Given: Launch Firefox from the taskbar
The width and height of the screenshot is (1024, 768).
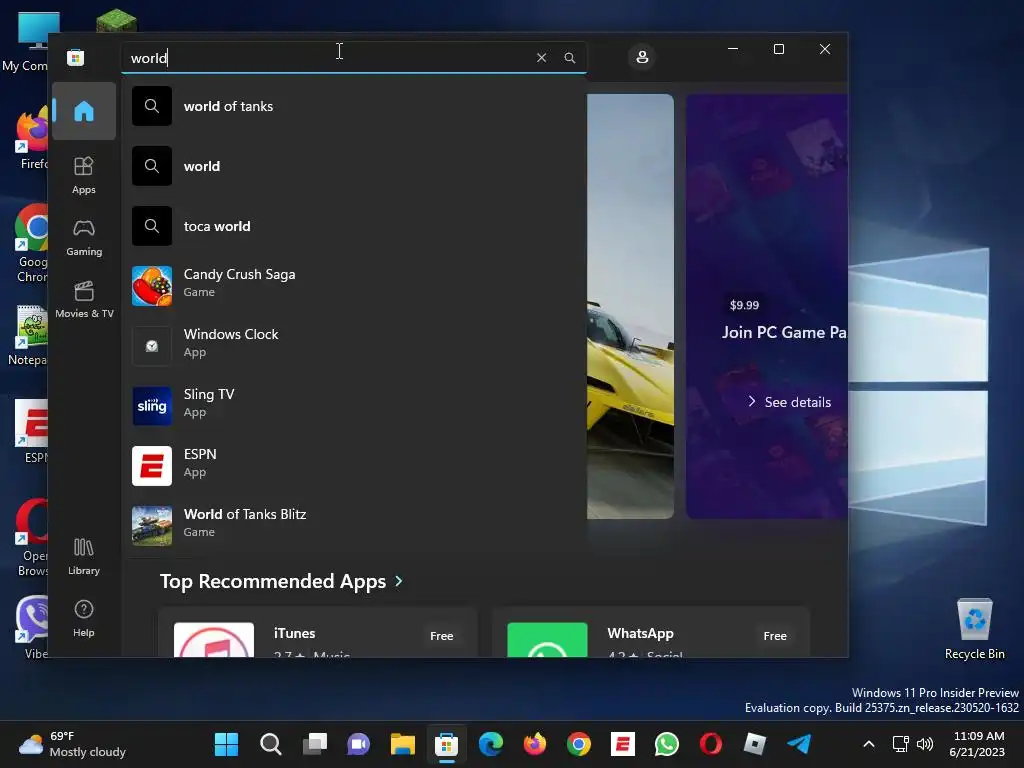Looking at the screenshot, I should pyautogui.click(x=535, y=744).
